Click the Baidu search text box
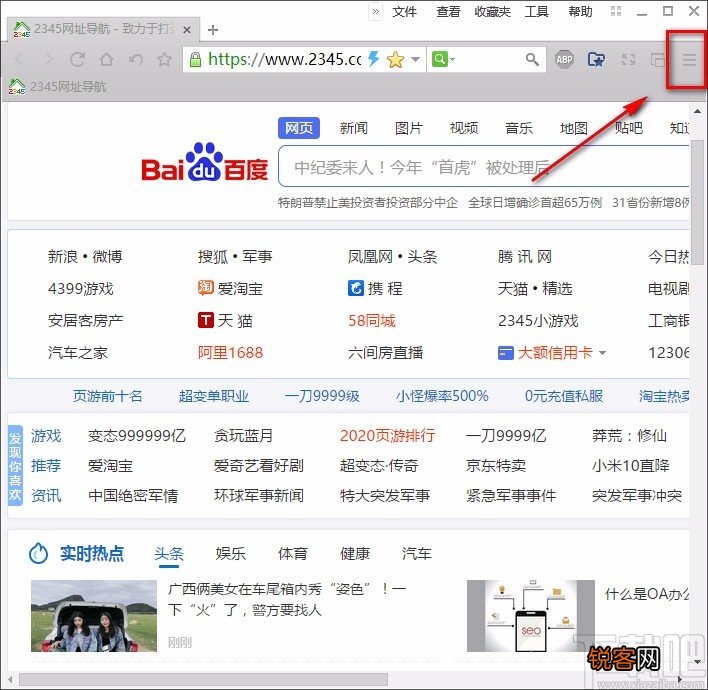The height and width of the screenshot is (690, 708). click(484, 166)
